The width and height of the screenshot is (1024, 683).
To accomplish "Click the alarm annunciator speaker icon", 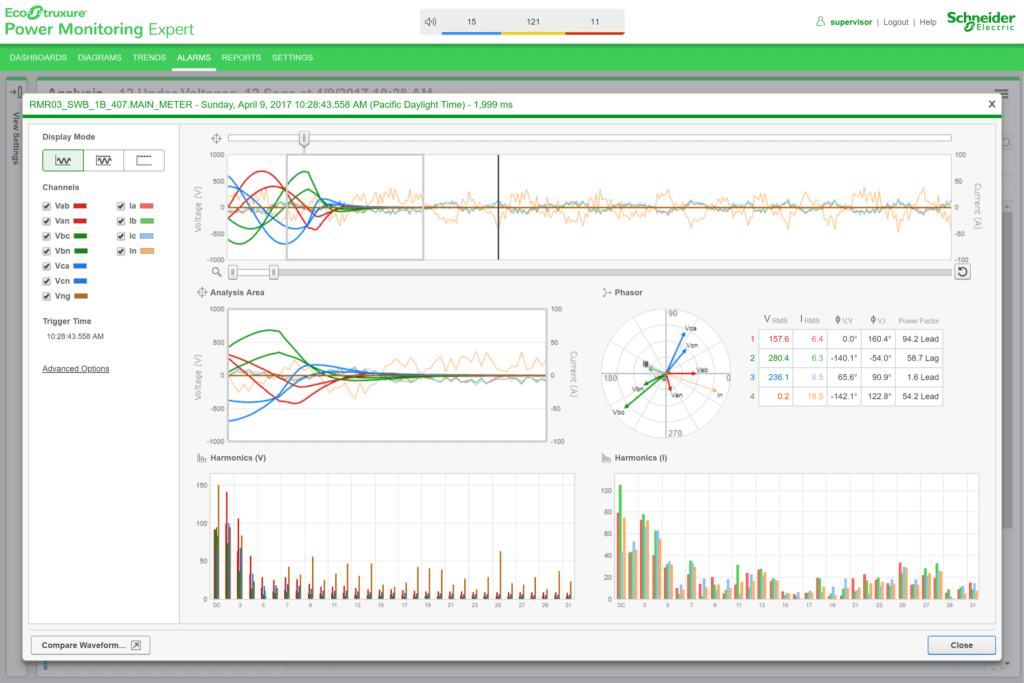I will coord(431,20).
